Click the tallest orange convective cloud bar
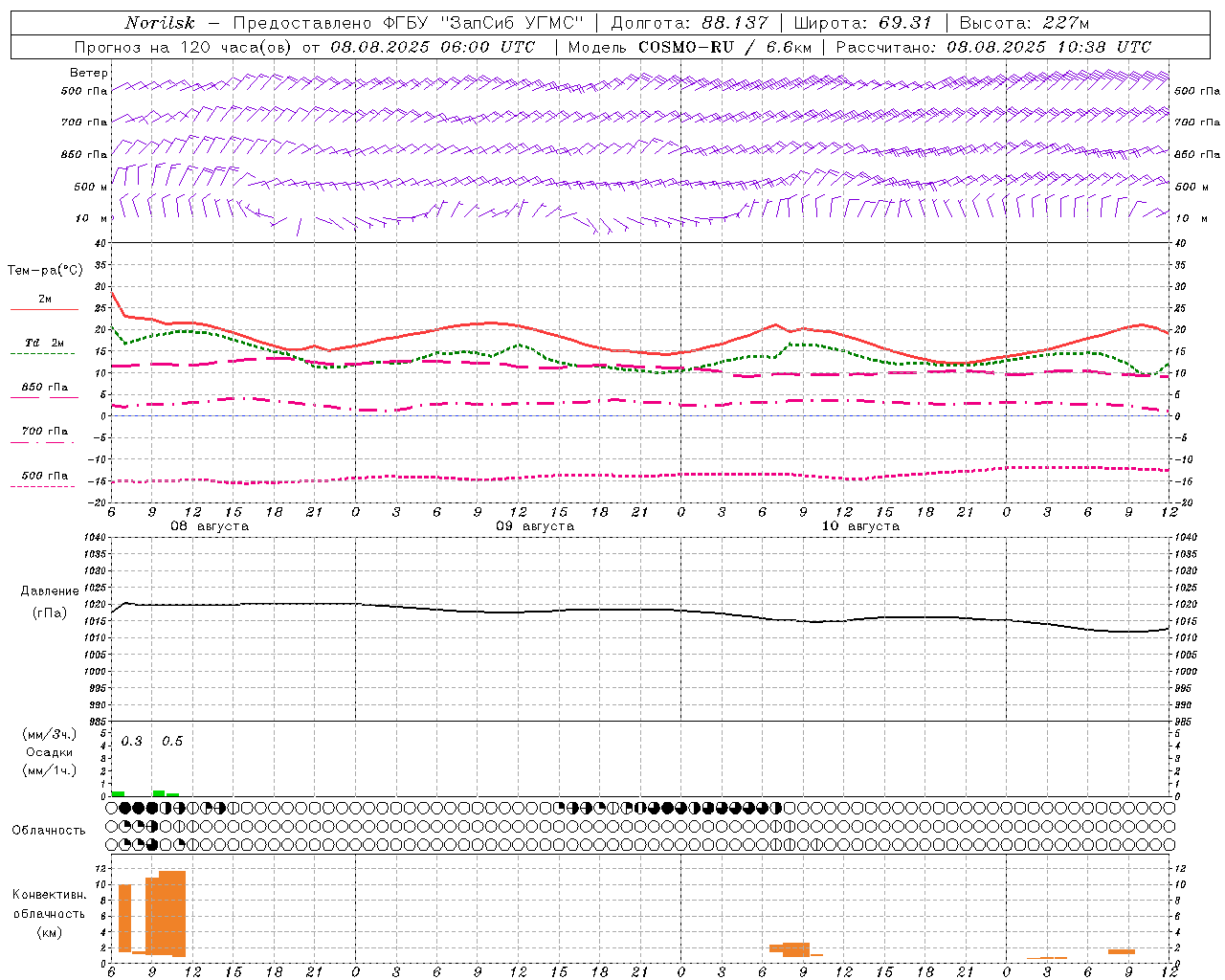This screenshot has width=1225, height=980. pyautogui.click(x=172, y=913)
